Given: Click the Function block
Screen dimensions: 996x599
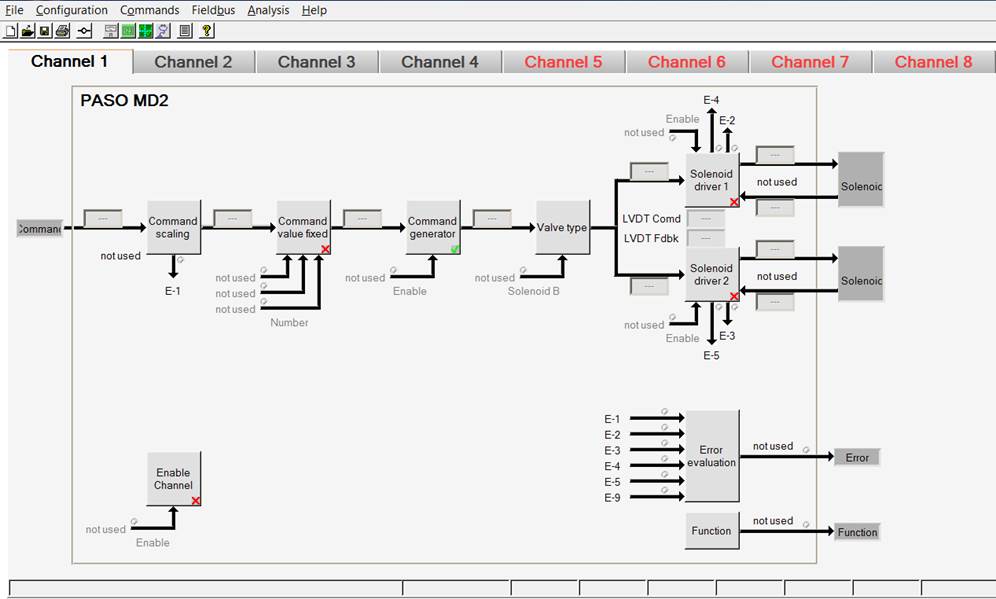Looking at the screenshot, I should point(711,531).
